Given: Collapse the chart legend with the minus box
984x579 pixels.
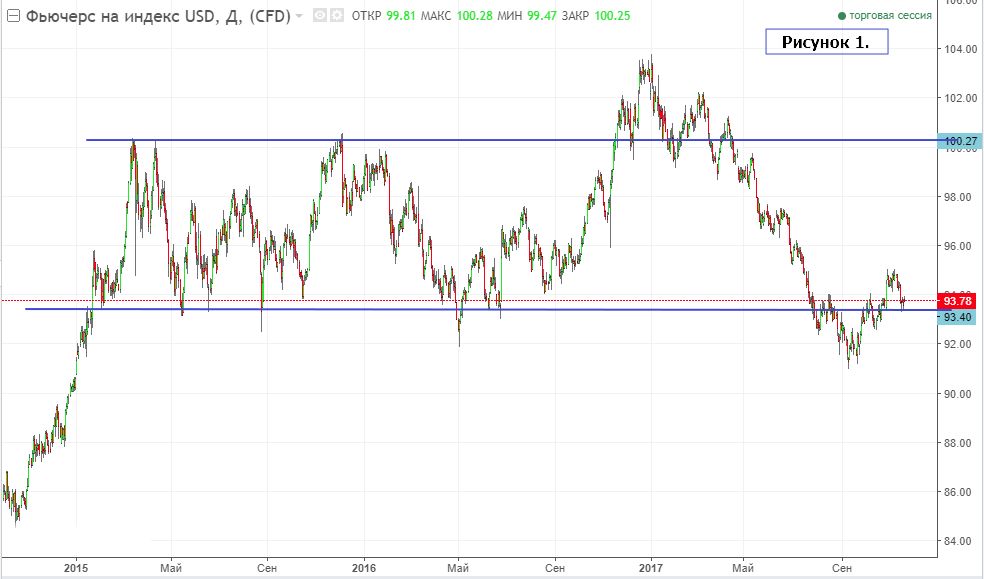Looking at the screenshot, I should [12, 16].
